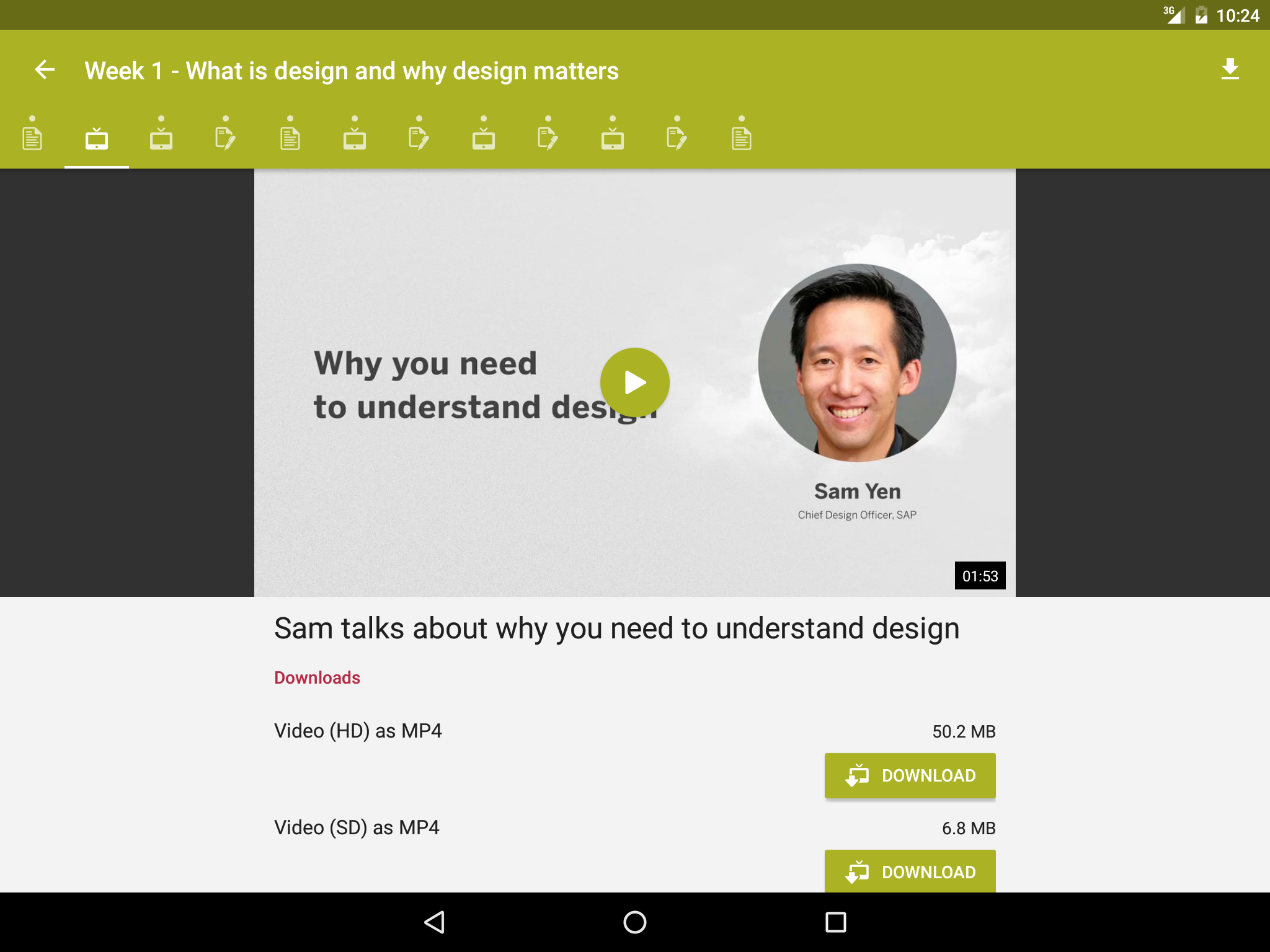This screenshot has height=952, width=1270.
Task: Click the 'Video (HD) as MP4' label
Action: pyautogui.click(x=358, y=731)
